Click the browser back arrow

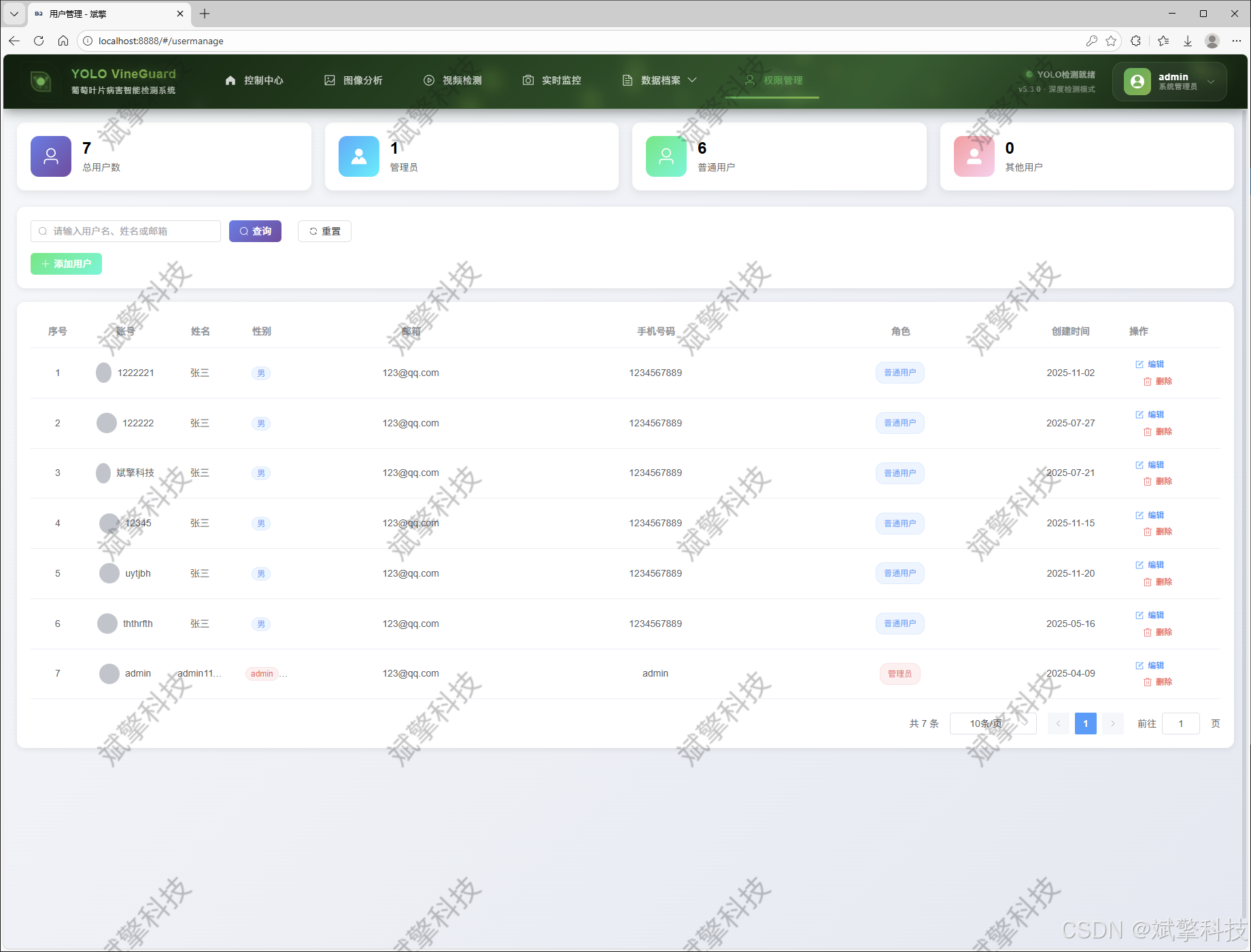(x=14, y=41)
